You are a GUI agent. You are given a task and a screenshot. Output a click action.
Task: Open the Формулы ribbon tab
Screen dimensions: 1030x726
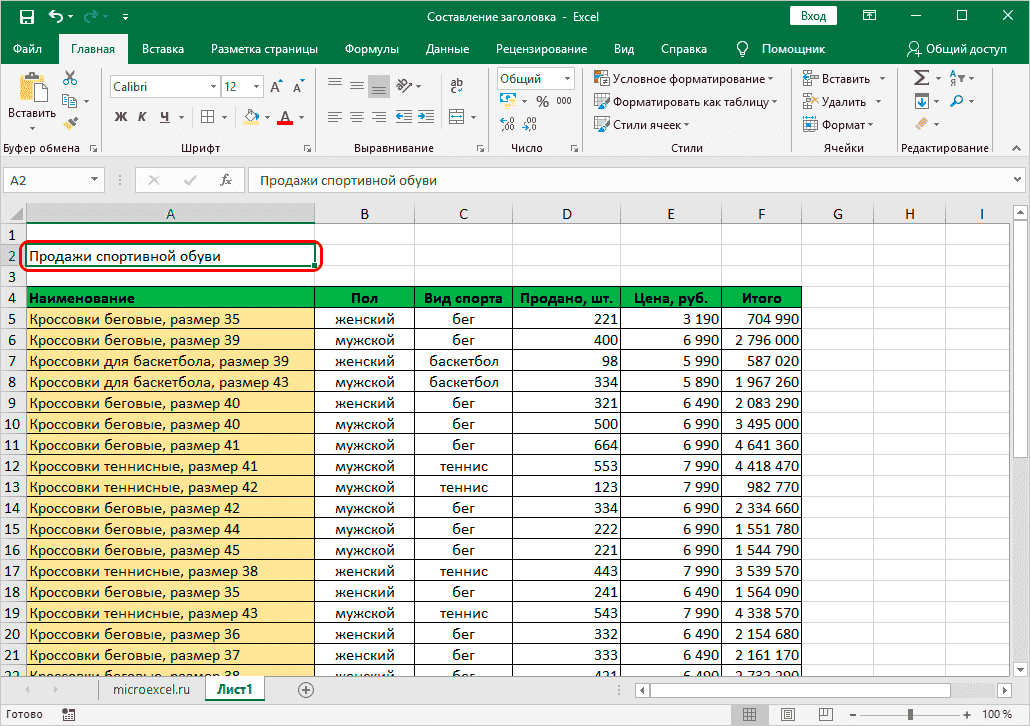click(371, 49)
